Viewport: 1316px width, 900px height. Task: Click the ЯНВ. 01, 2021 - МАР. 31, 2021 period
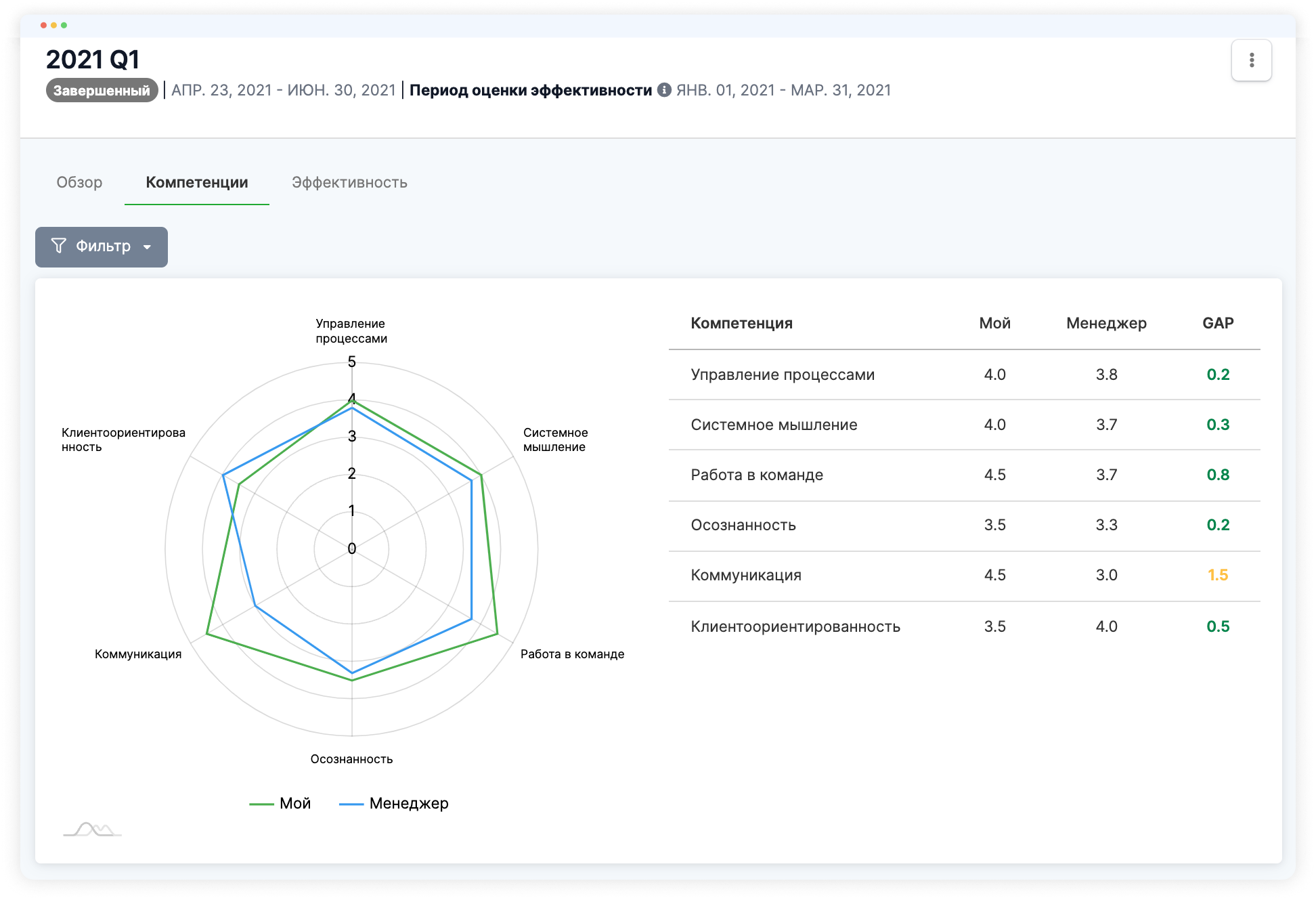pyautogui.click(x=783, y=90)
